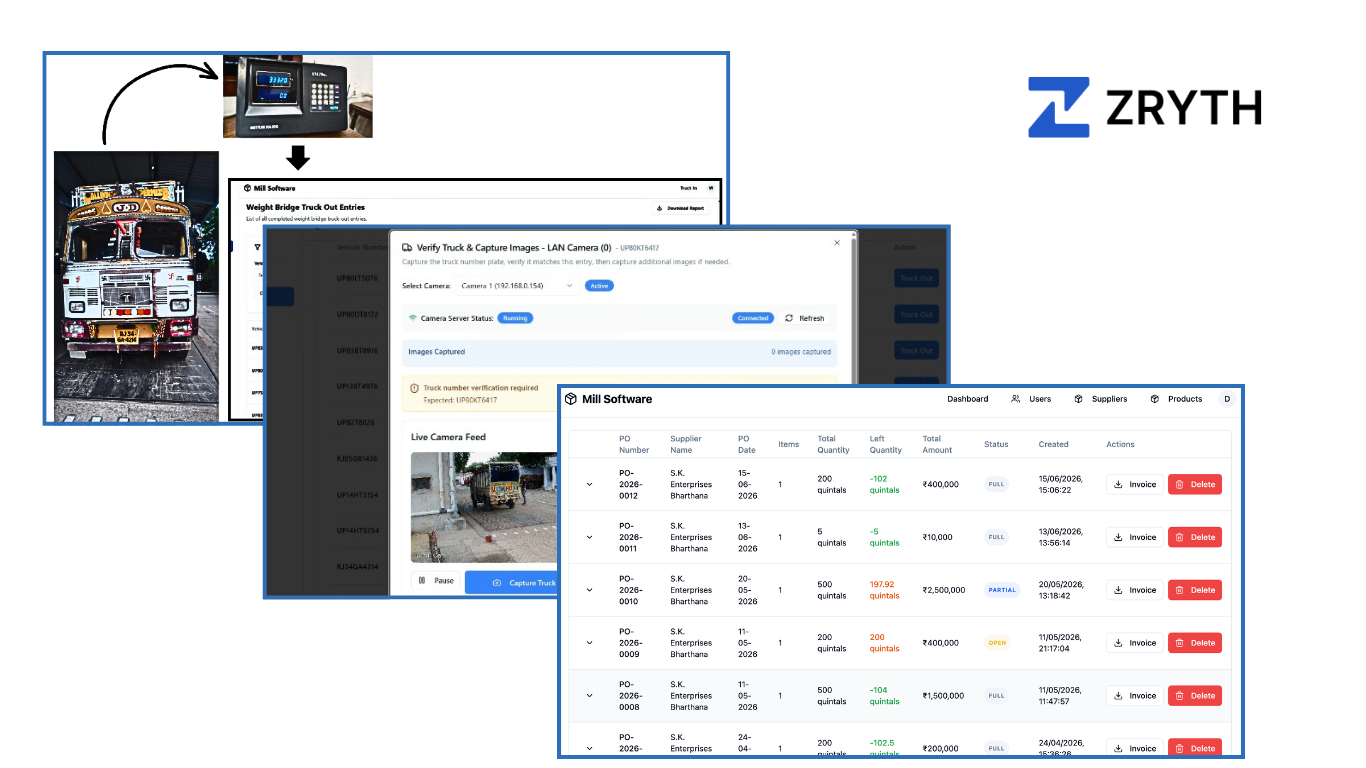Image resolution: width=1366 pixels, height=768 pixels.
Task: Click the truck icon in dialog title
Action: [407, 247]
